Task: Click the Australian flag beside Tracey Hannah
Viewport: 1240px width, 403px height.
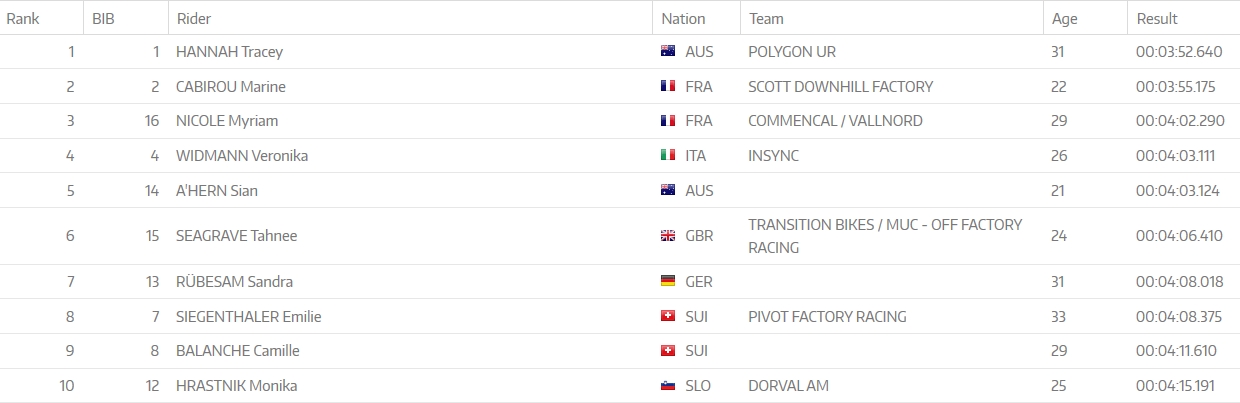Action: (x=668, y=52)
